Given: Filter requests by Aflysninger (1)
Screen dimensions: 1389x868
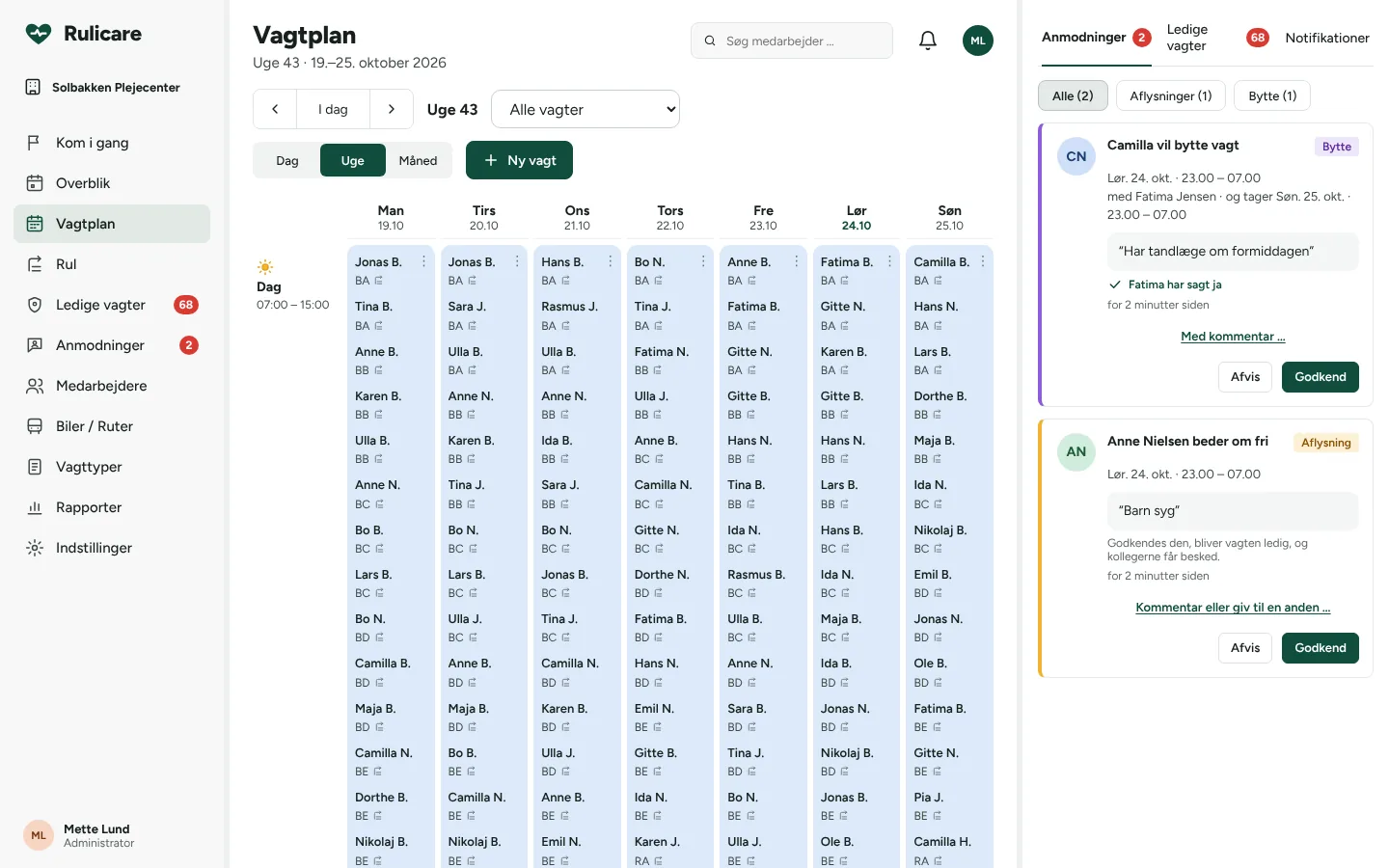Looking at the screenshot, I should click(x=1171, y=95).
